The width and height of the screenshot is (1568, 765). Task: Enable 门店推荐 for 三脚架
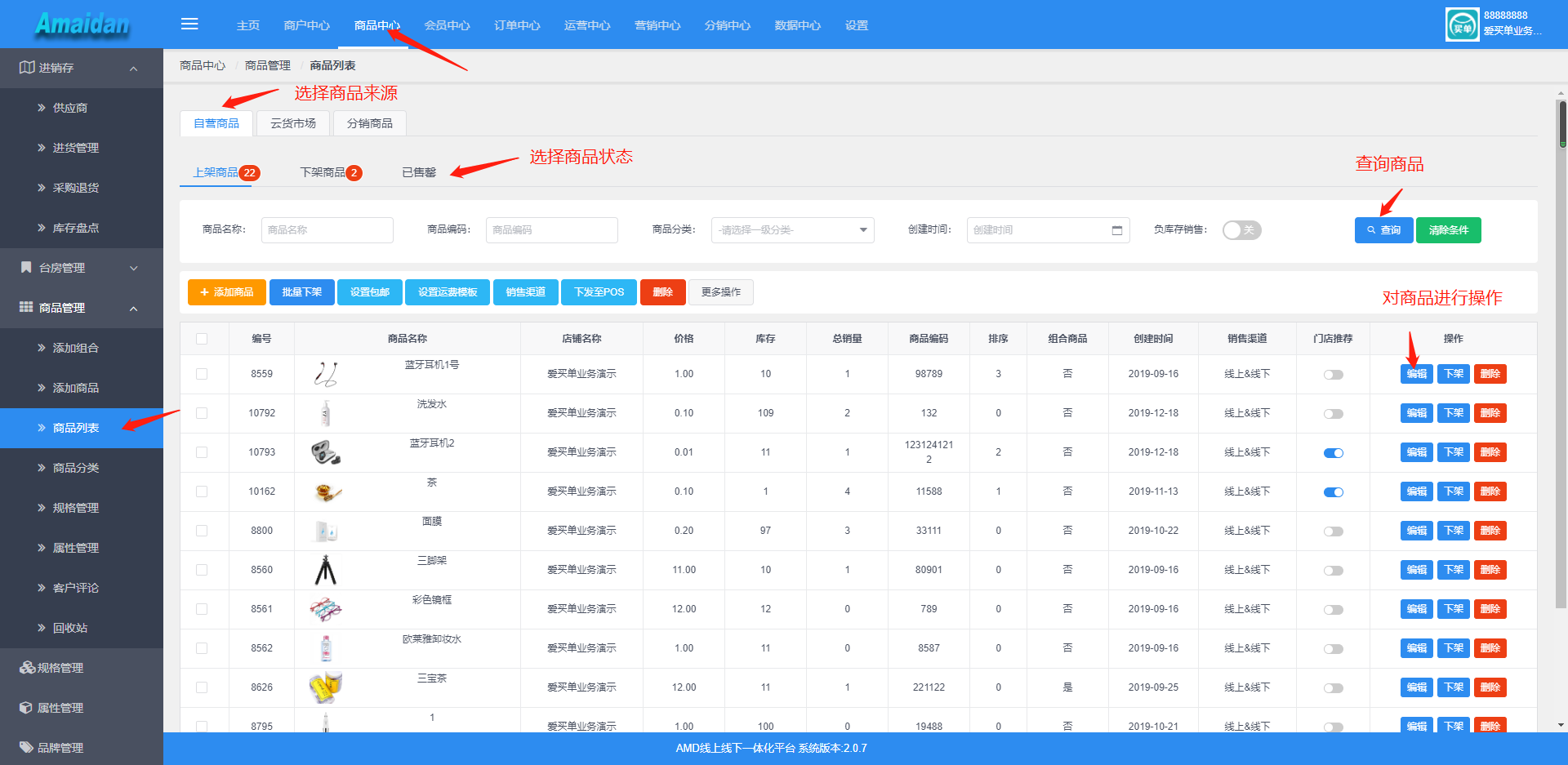(1333, 571)
